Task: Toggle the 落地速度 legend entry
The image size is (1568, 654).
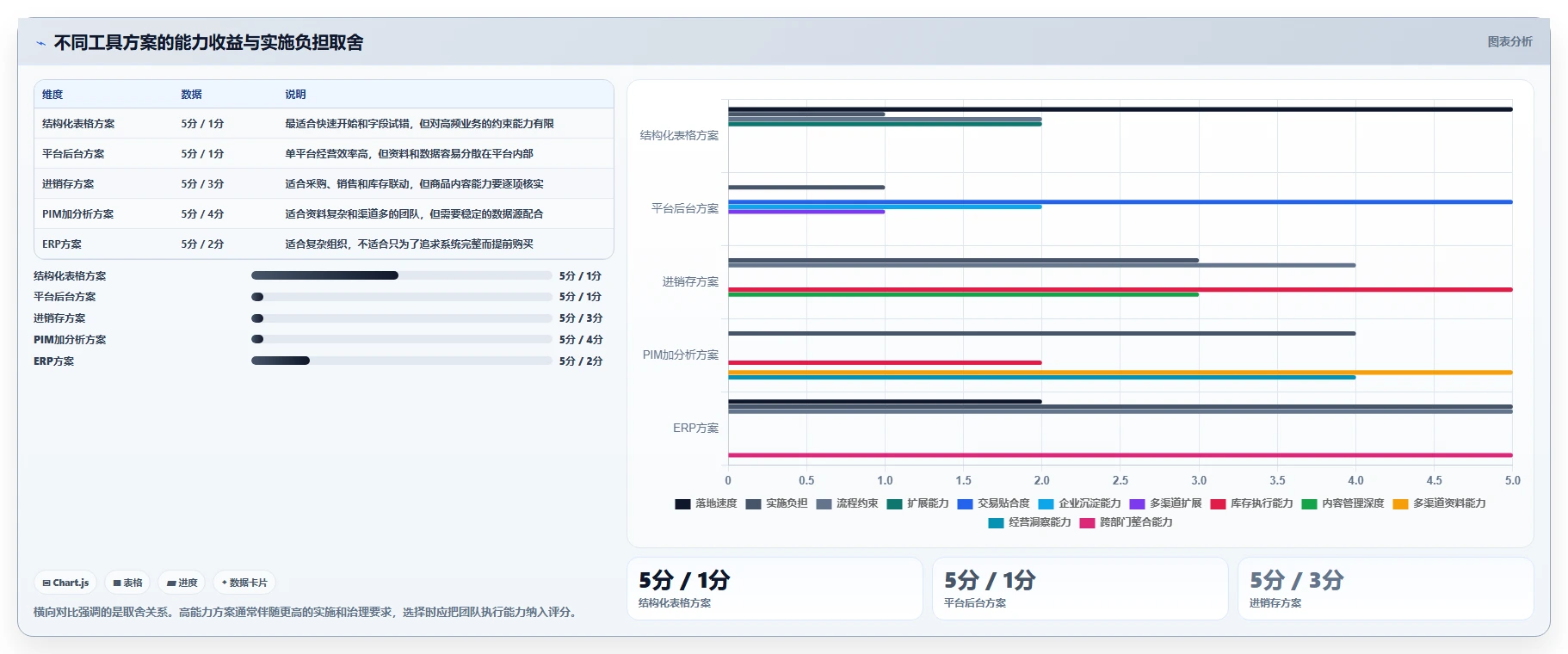Action: point(706,503)
